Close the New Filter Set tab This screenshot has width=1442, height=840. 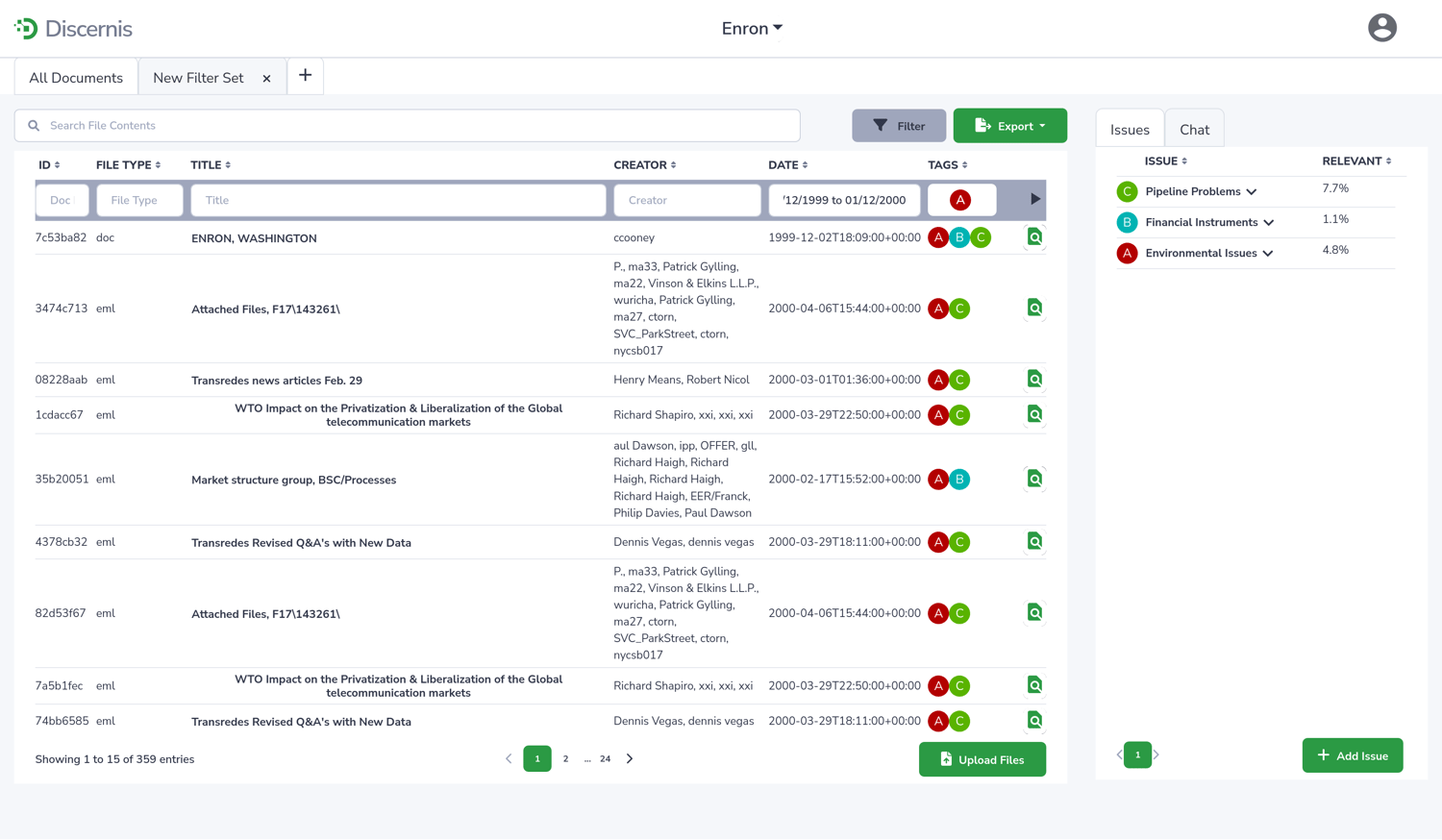coord(266,79)
